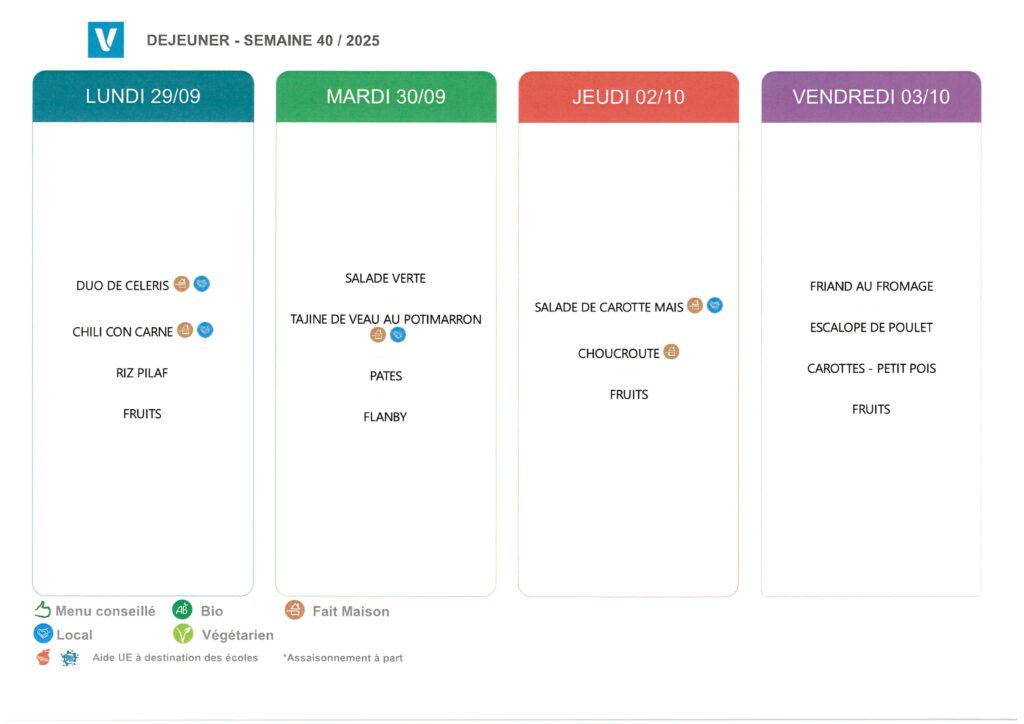Click the TAJINE DE VEAU AU POTIMARRON text
Image resolution: width=1024 pixels, height=724 pixels.
pyautogui.click(x=386, y=319)
